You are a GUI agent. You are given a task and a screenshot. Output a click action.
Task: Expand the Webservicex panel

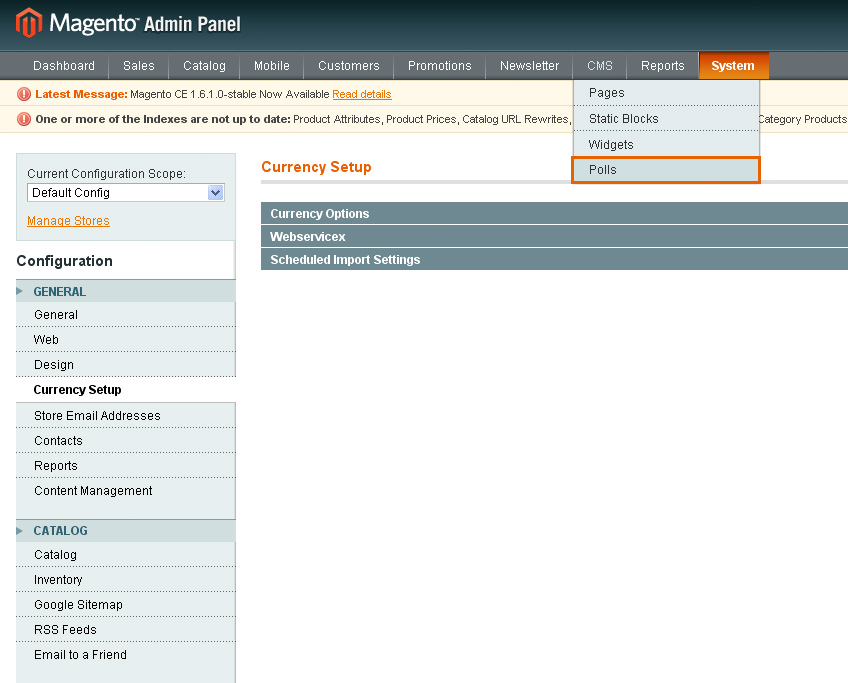(554, 236)
